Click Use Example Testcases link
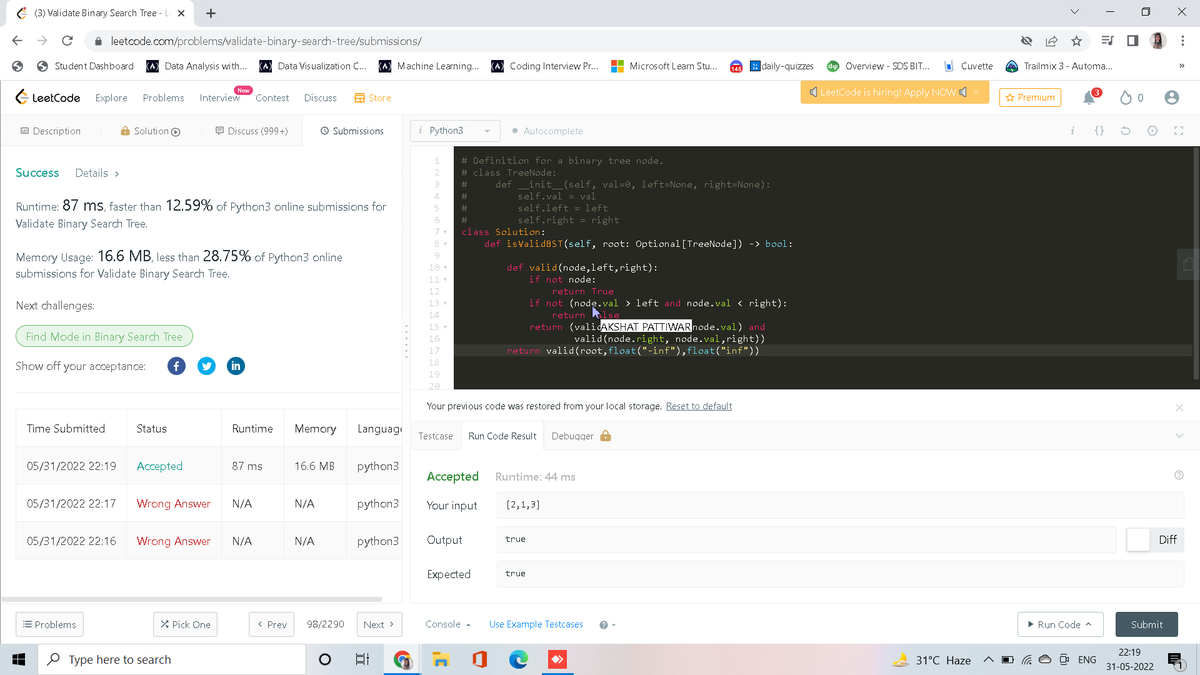The width and height of the screenshot is (1200, 675). click(536, 625)
